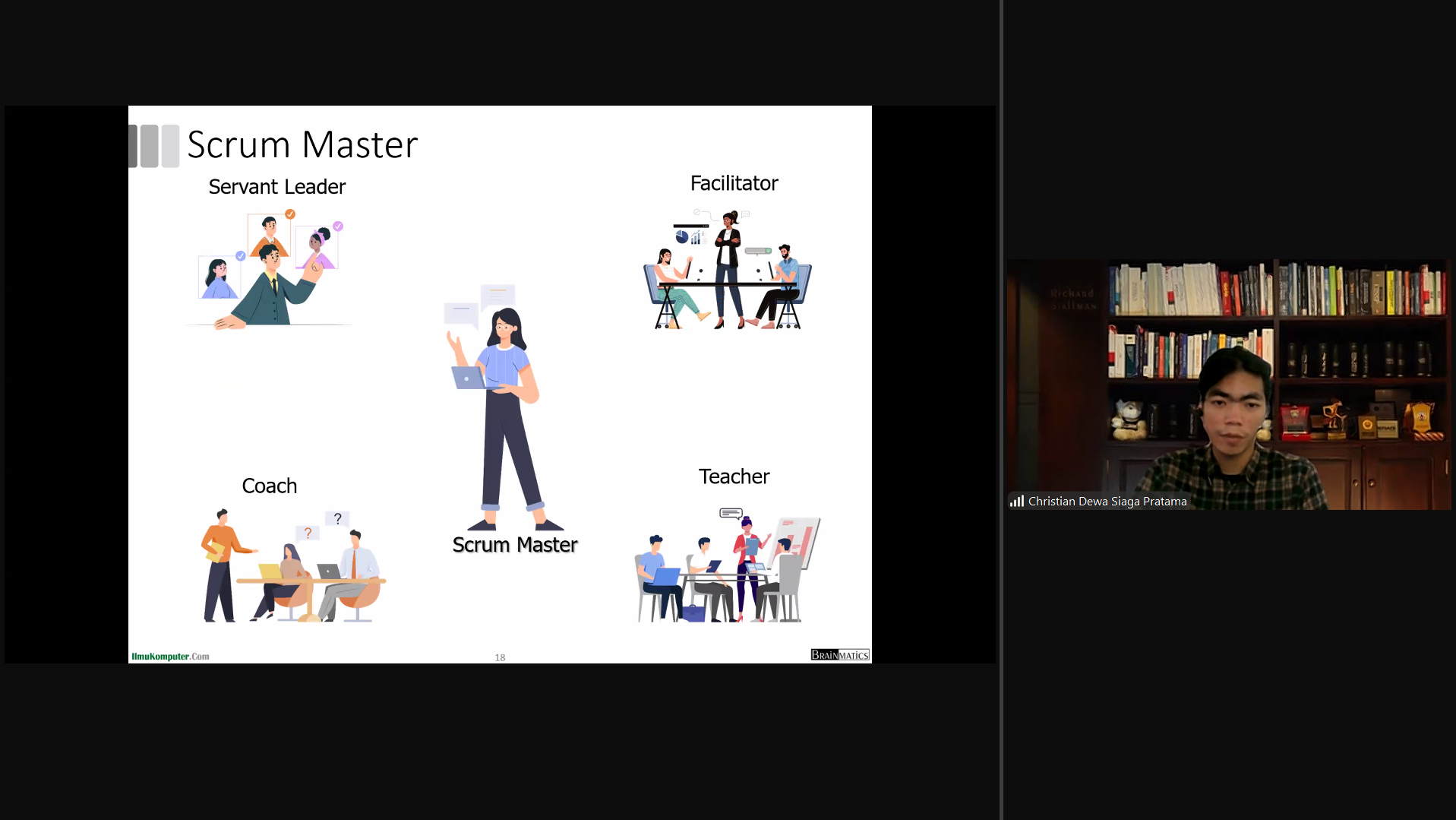Screen dimensions: 1456x820
Task: Click the participant name label
Action: point(1107,502)
